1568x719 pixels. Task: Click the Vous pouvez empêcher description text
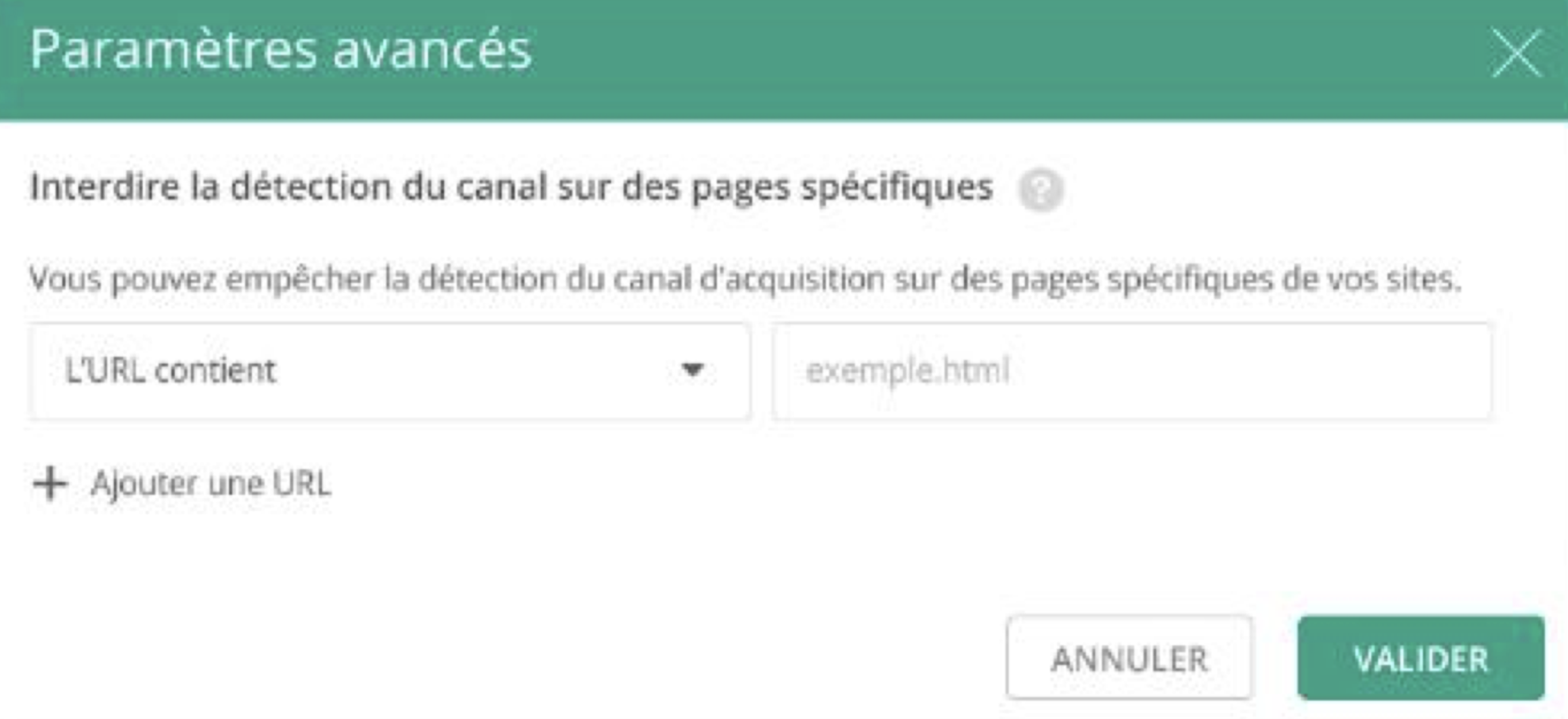point(745,280)
